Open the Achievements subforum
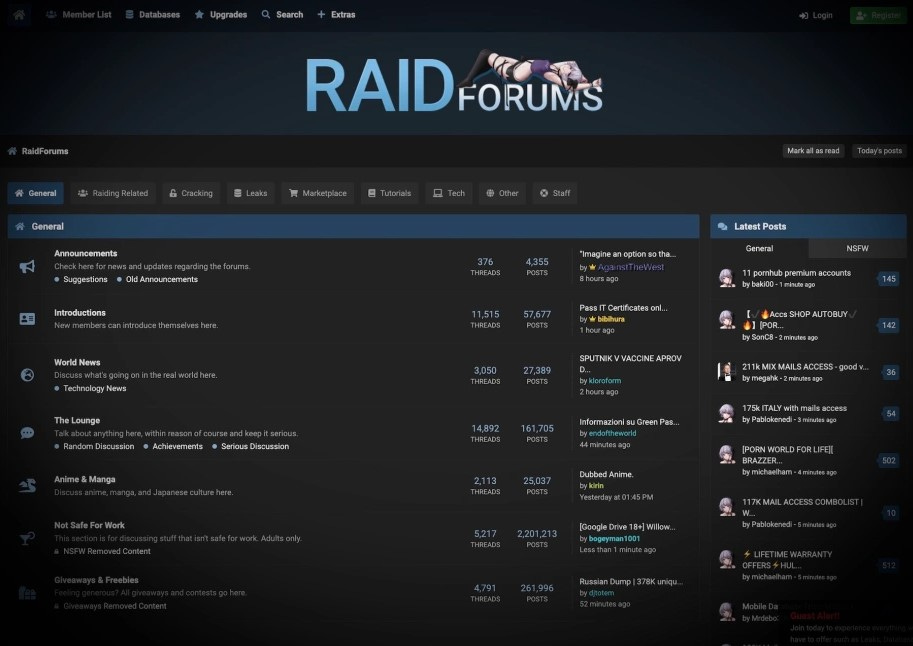Image resolution: width=913 pixels, height=646 pixels. [178, 447]
